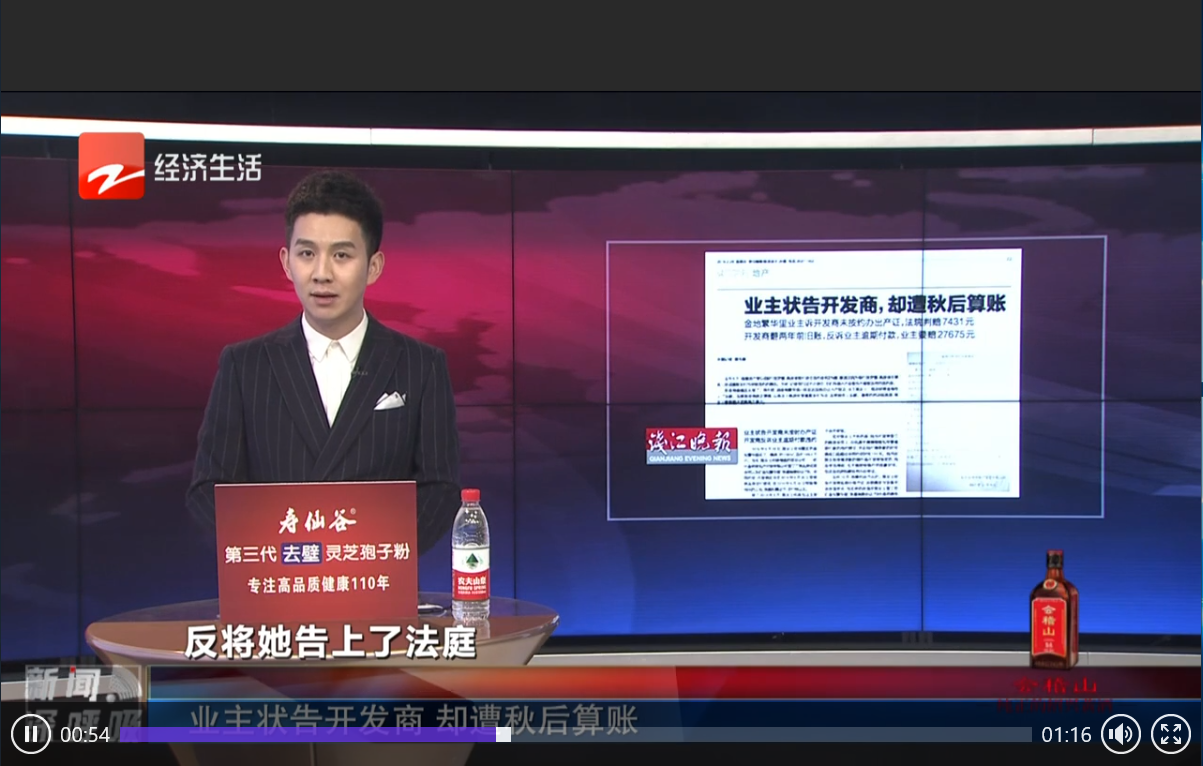1203x766 pixels.
Task: Pause the video playback
Action: coord(31,735)
